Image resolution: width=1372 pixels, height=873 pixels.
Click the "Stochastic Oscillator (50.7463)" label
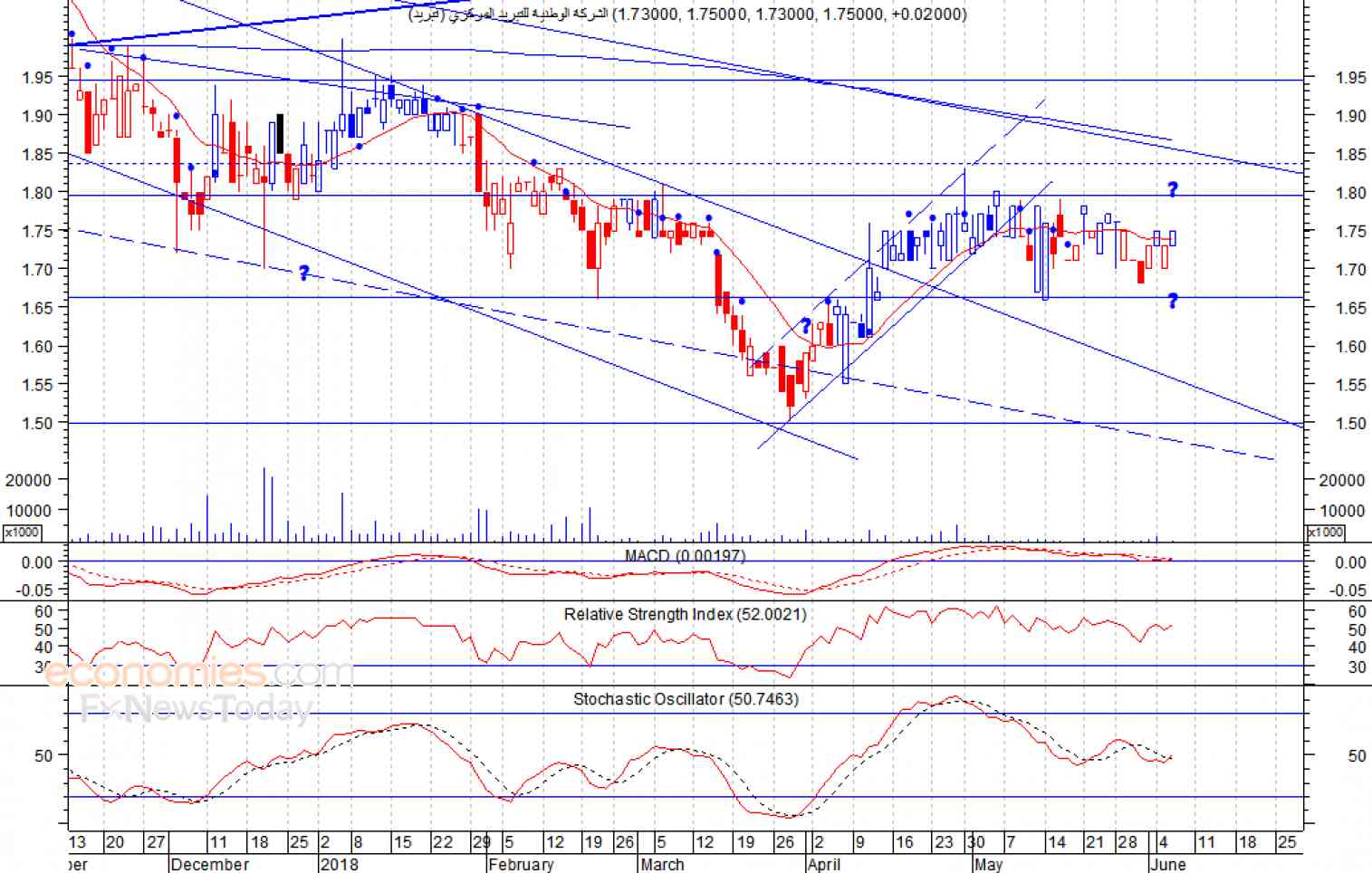tap(686, 699)
